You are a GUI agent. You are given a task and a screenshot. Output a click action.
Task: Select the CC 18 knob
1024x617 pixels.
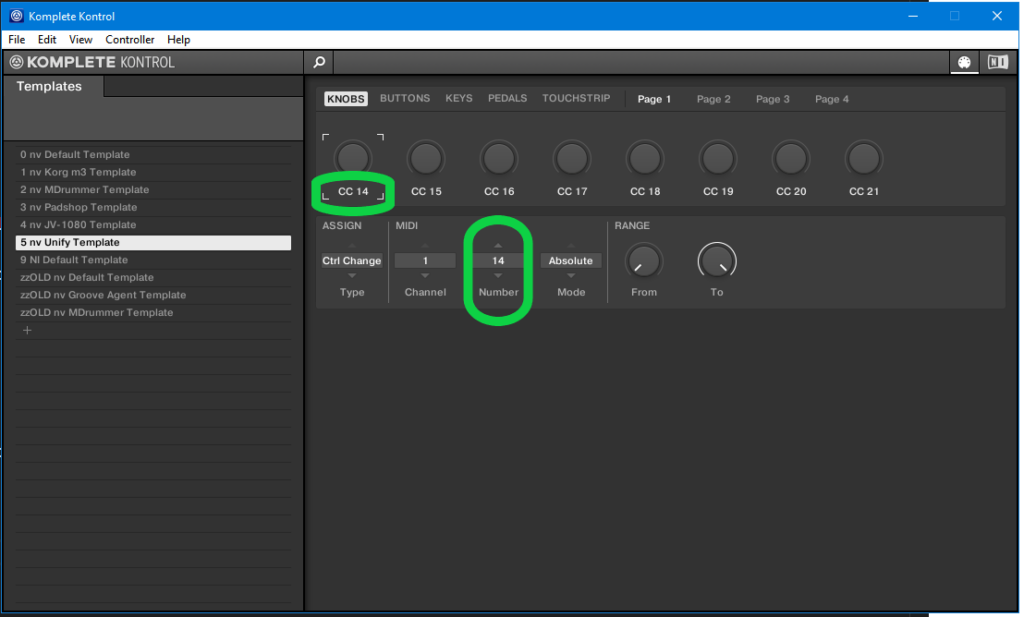click(645, 159)
